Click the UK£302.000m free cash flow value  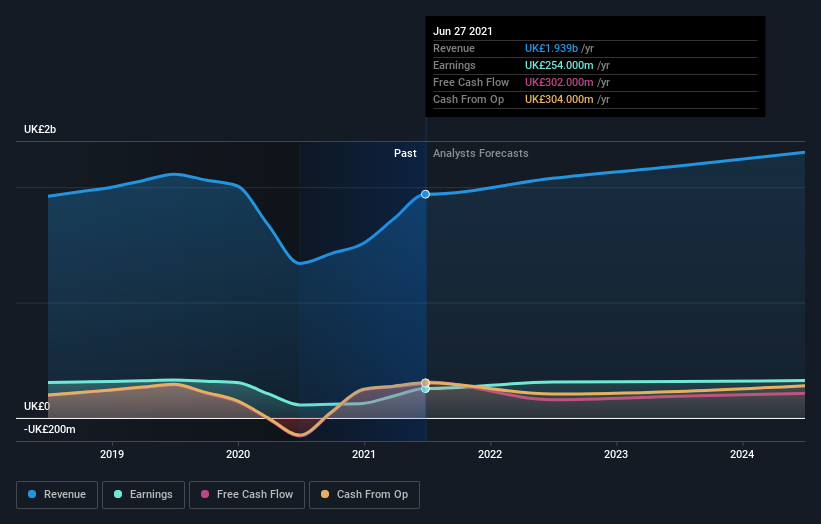[559, 82]
